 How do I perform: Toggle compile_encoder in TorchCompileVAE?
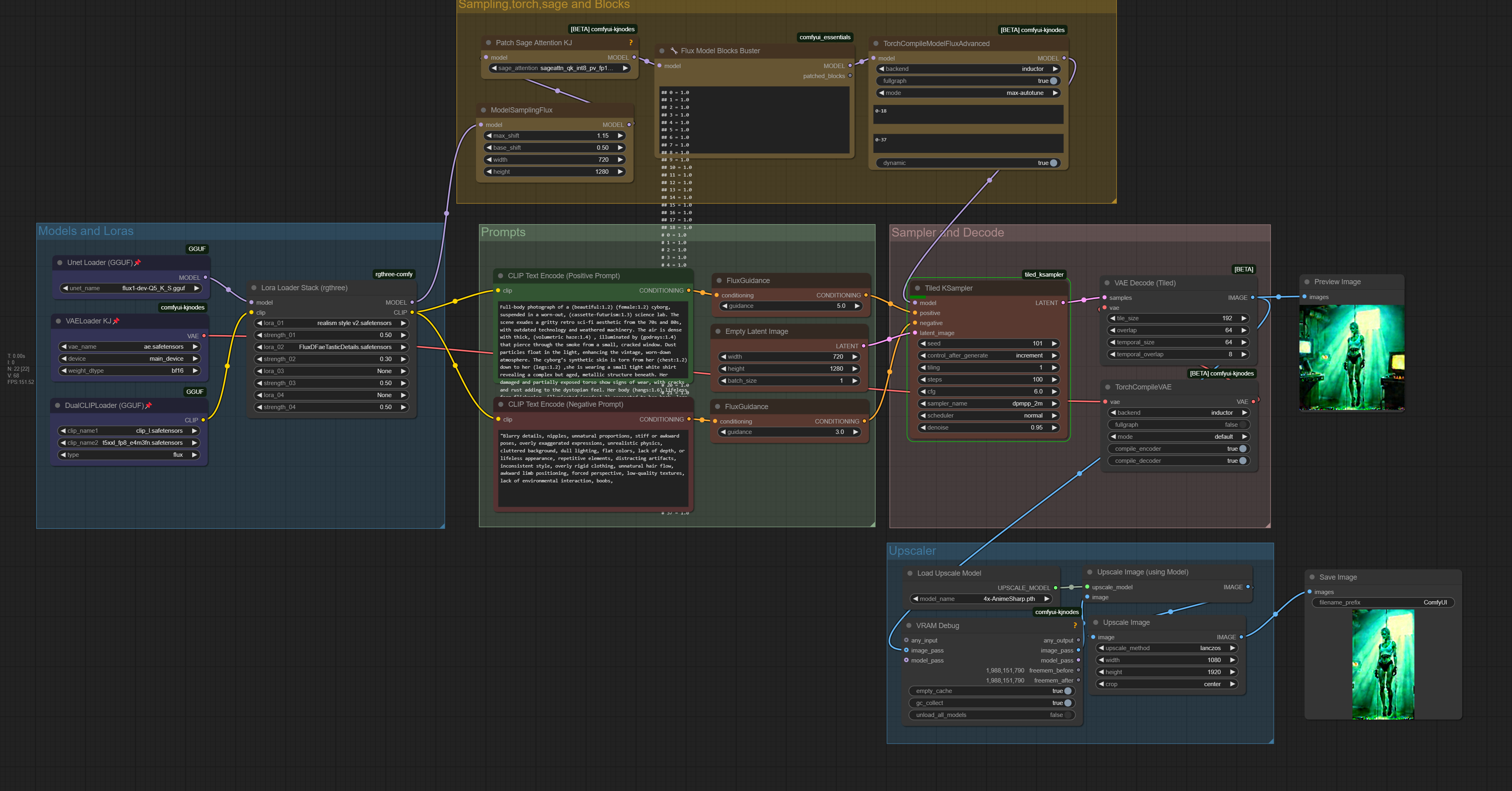1242,449
